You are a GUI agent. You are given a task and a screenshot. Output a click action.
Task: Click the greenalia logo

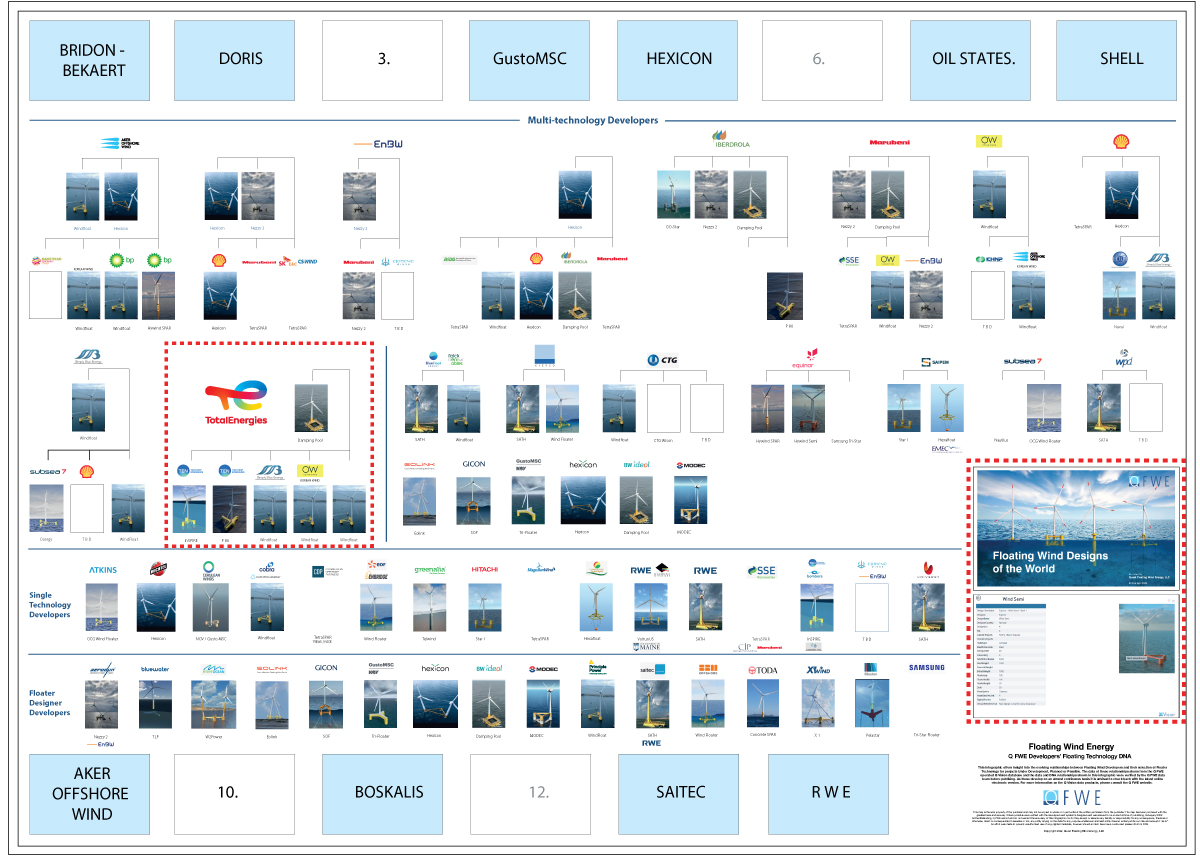pos(430,571)
